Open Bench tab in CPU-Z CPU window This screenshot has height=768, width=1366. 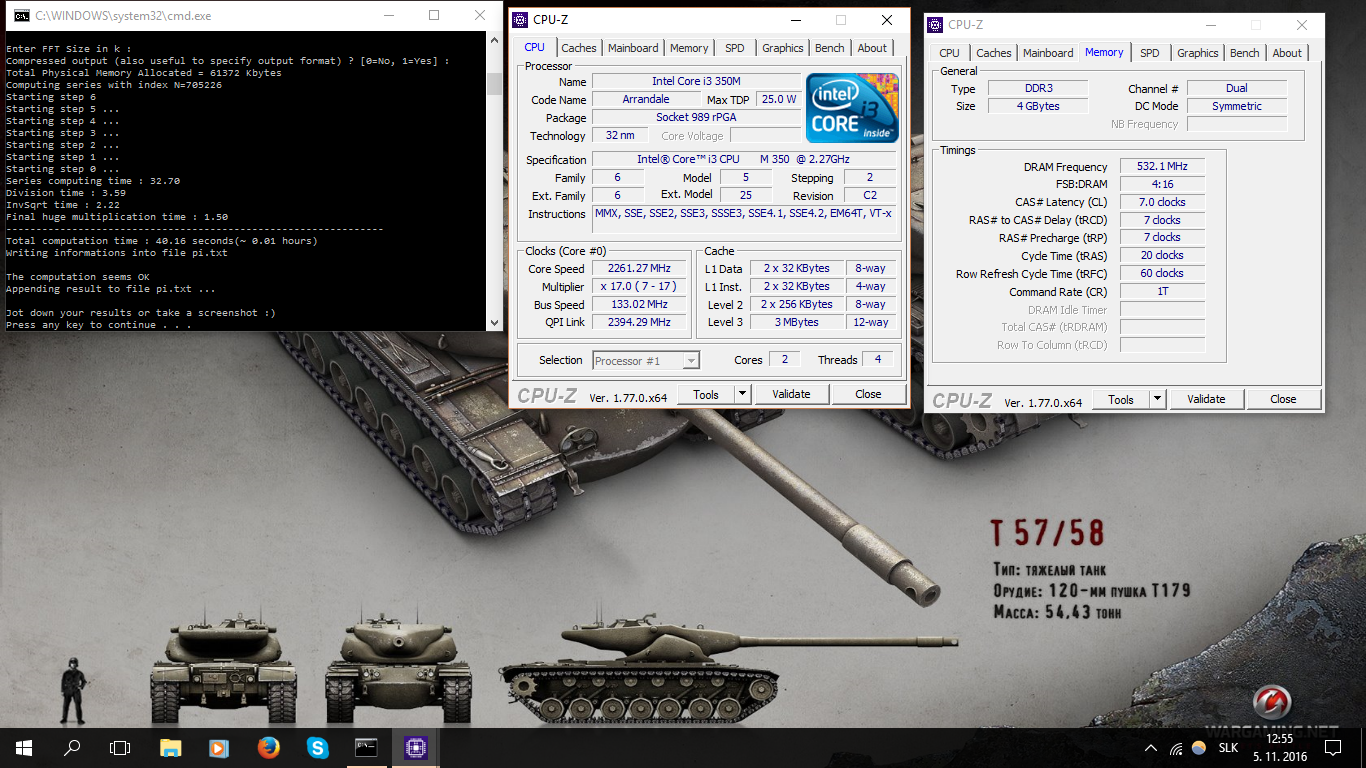[x=830, y=47]
